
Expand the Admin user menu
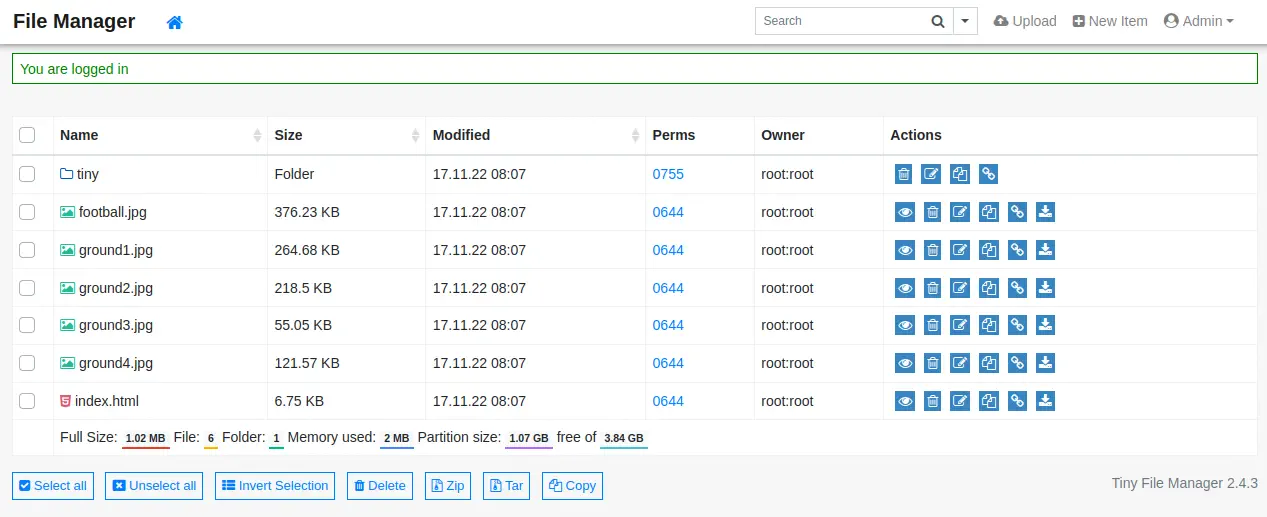(x=1198, y=21)
